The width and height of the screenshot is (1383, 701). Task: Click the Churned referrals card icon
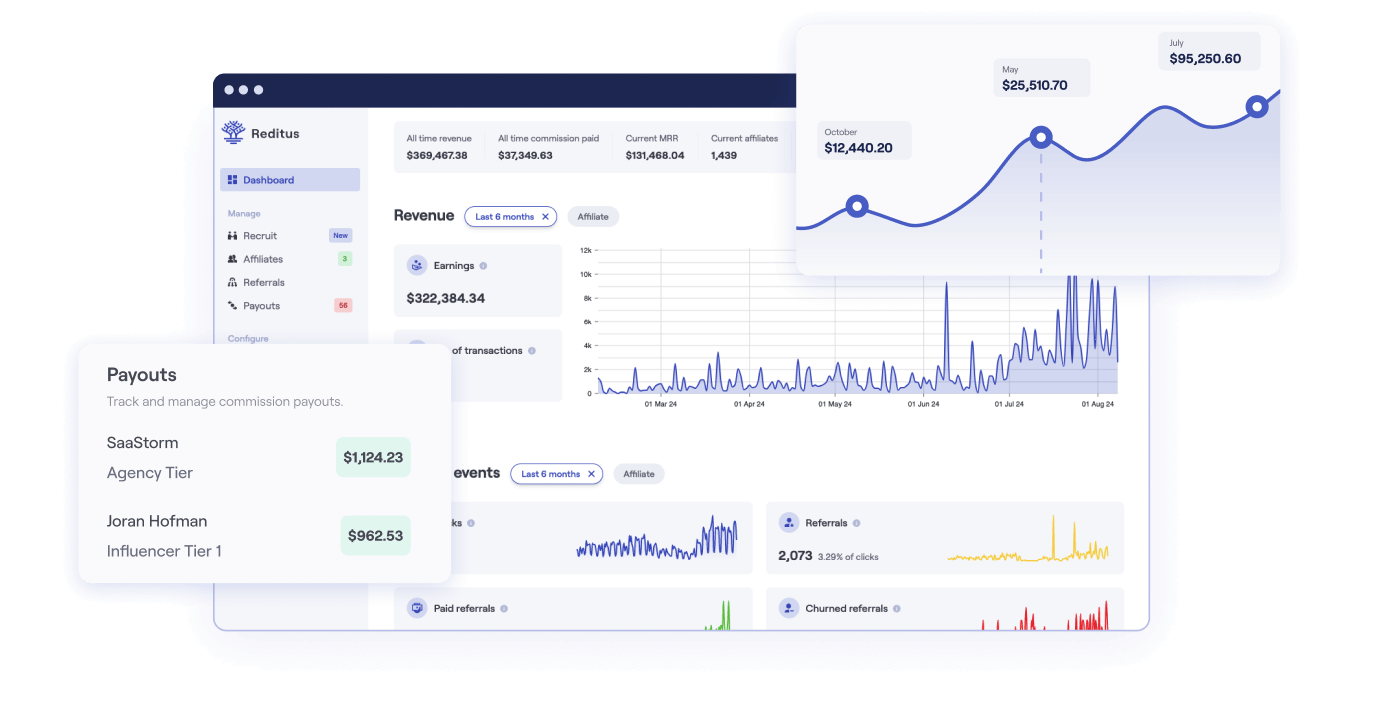click(x=789, y=608)
